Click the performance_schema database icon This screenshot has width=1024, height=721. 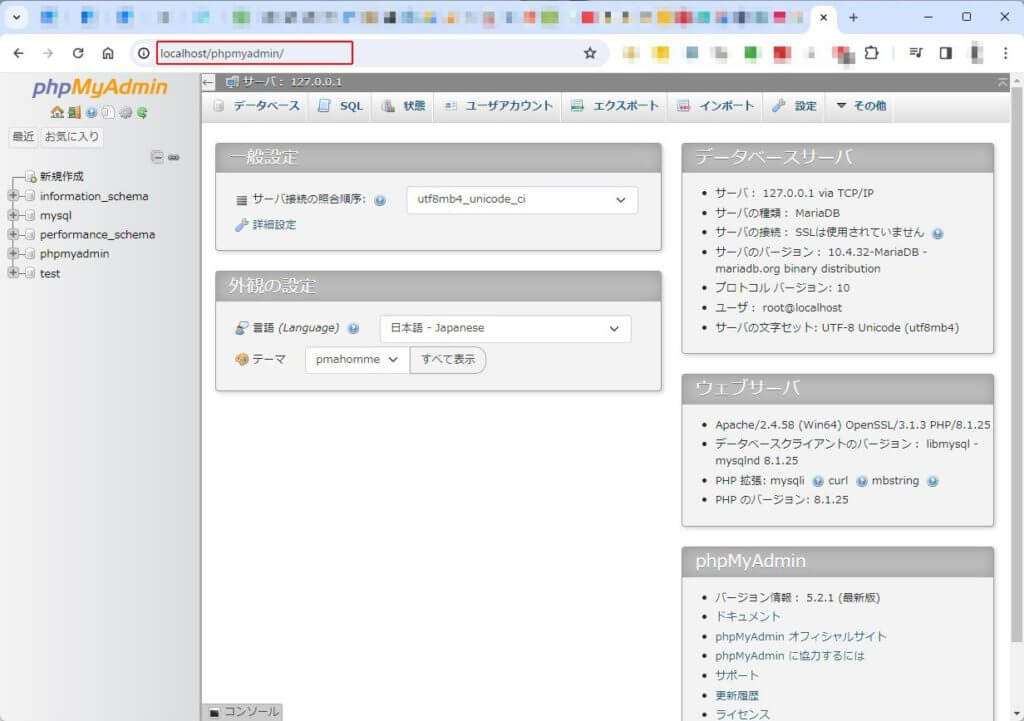(29, 234)
